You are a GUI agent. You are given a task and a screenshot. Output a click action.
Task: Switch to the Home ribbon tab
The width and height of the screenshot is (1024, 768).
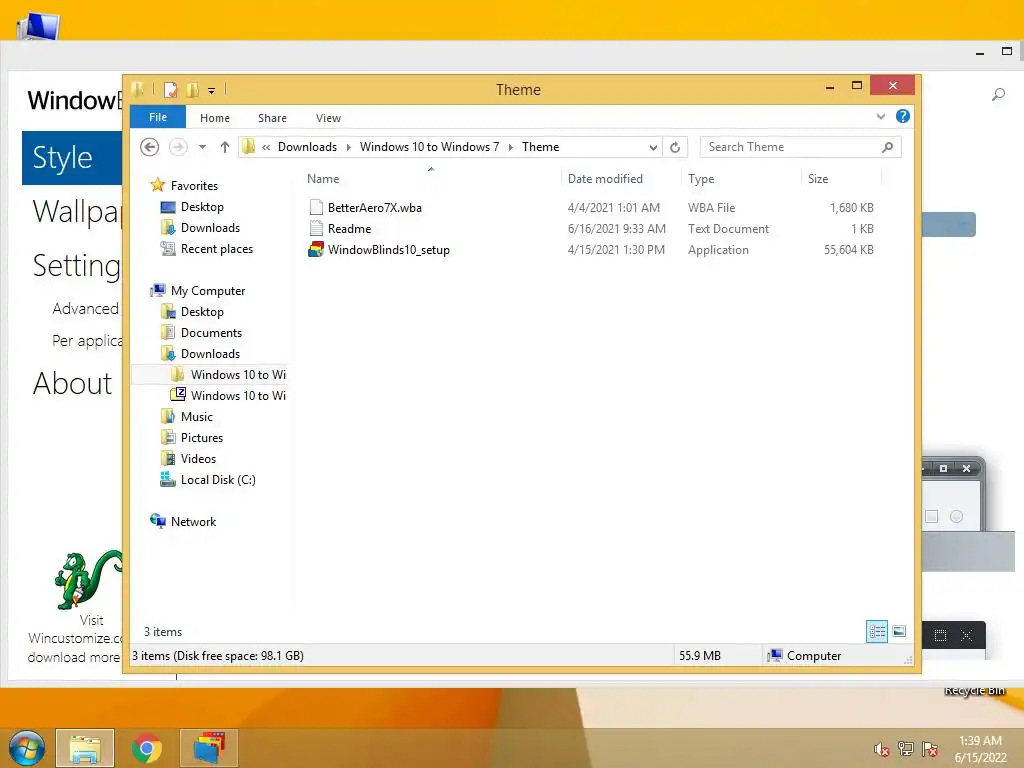click(215, 118)
